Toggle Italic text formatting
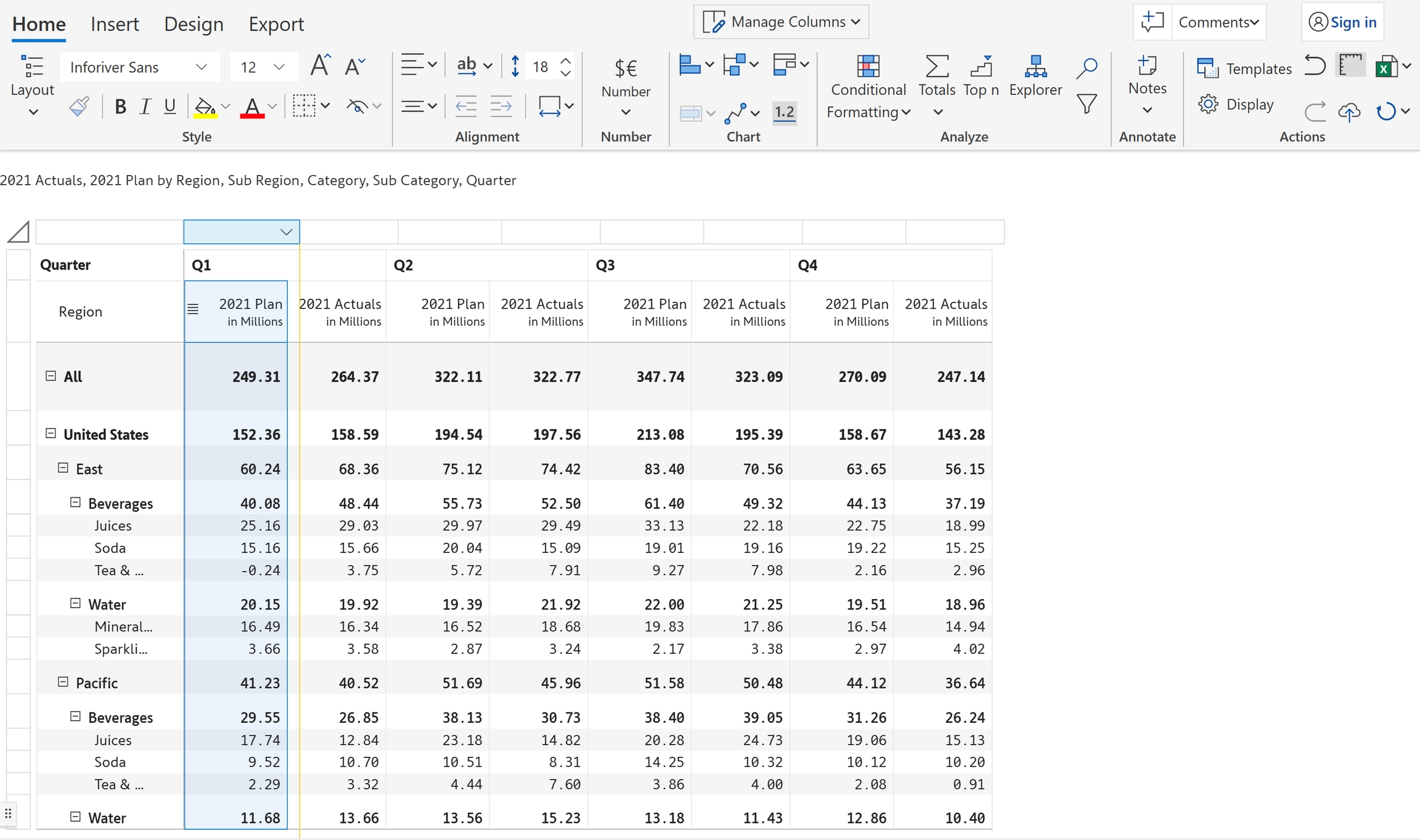 tap(145, 107)
